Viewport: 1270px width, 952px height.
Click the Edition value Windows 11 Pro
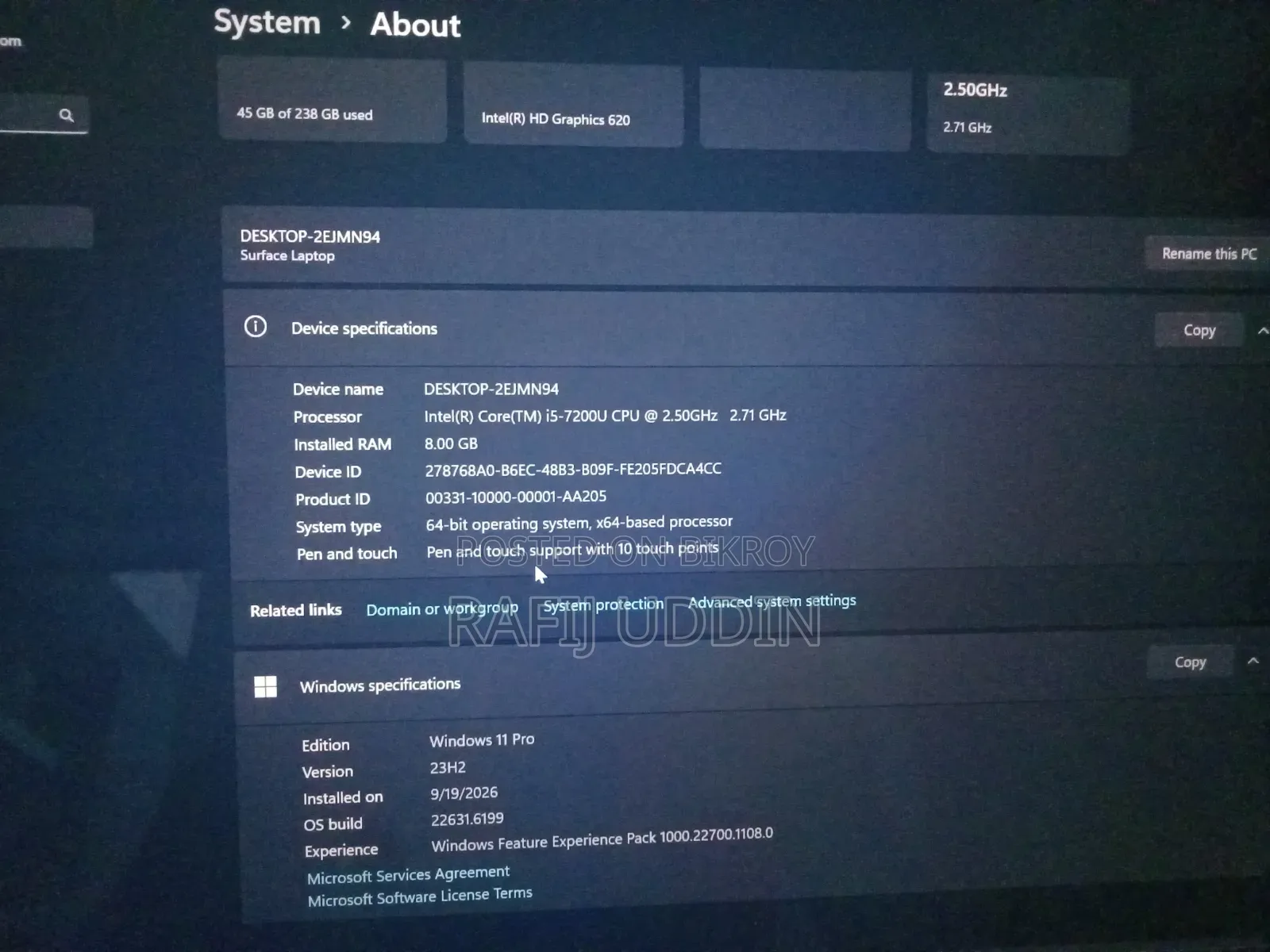click(482, 740)
